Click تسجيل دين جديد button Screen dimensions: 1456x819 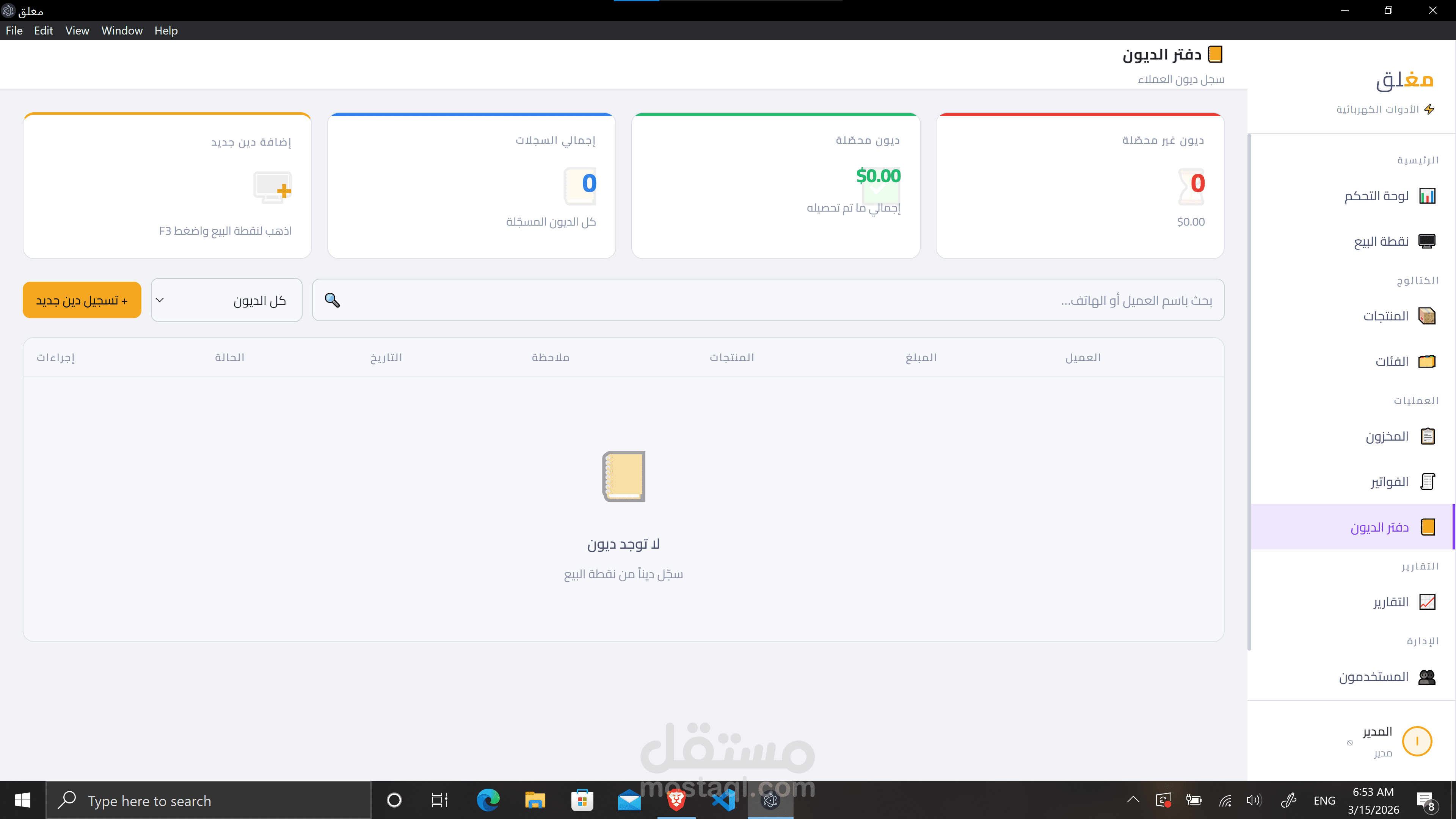point(82,300)
